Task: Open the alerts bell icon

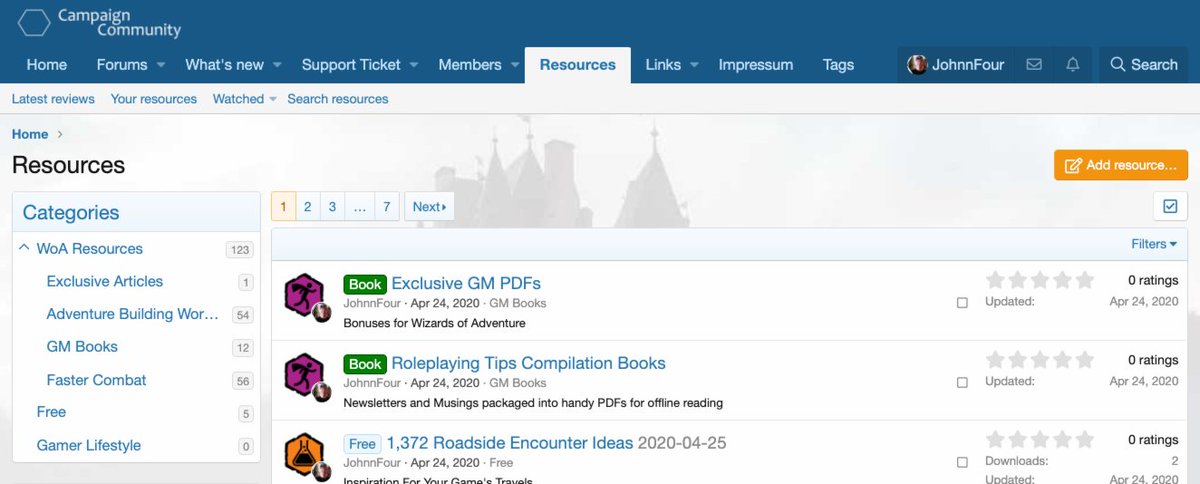Action: coord(1073,65)
